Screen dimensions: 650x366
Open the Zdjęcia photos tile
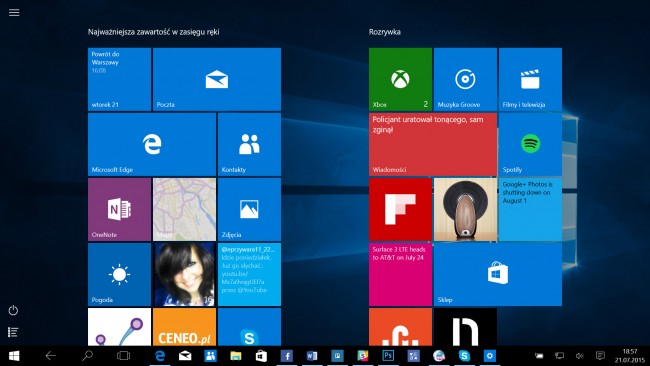pyautogui.click(x=249, y=209)
